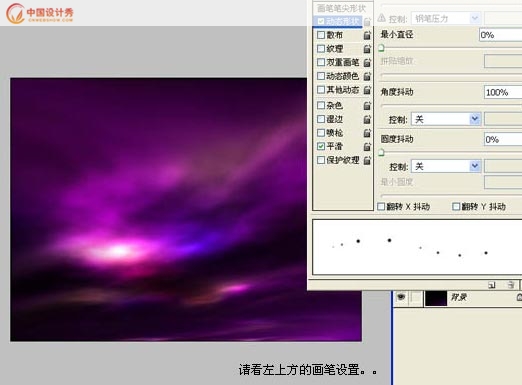Screen dimensions: 522x385
Task: Click the lock icon beside 杂色
Action: (x=367, y=106)
